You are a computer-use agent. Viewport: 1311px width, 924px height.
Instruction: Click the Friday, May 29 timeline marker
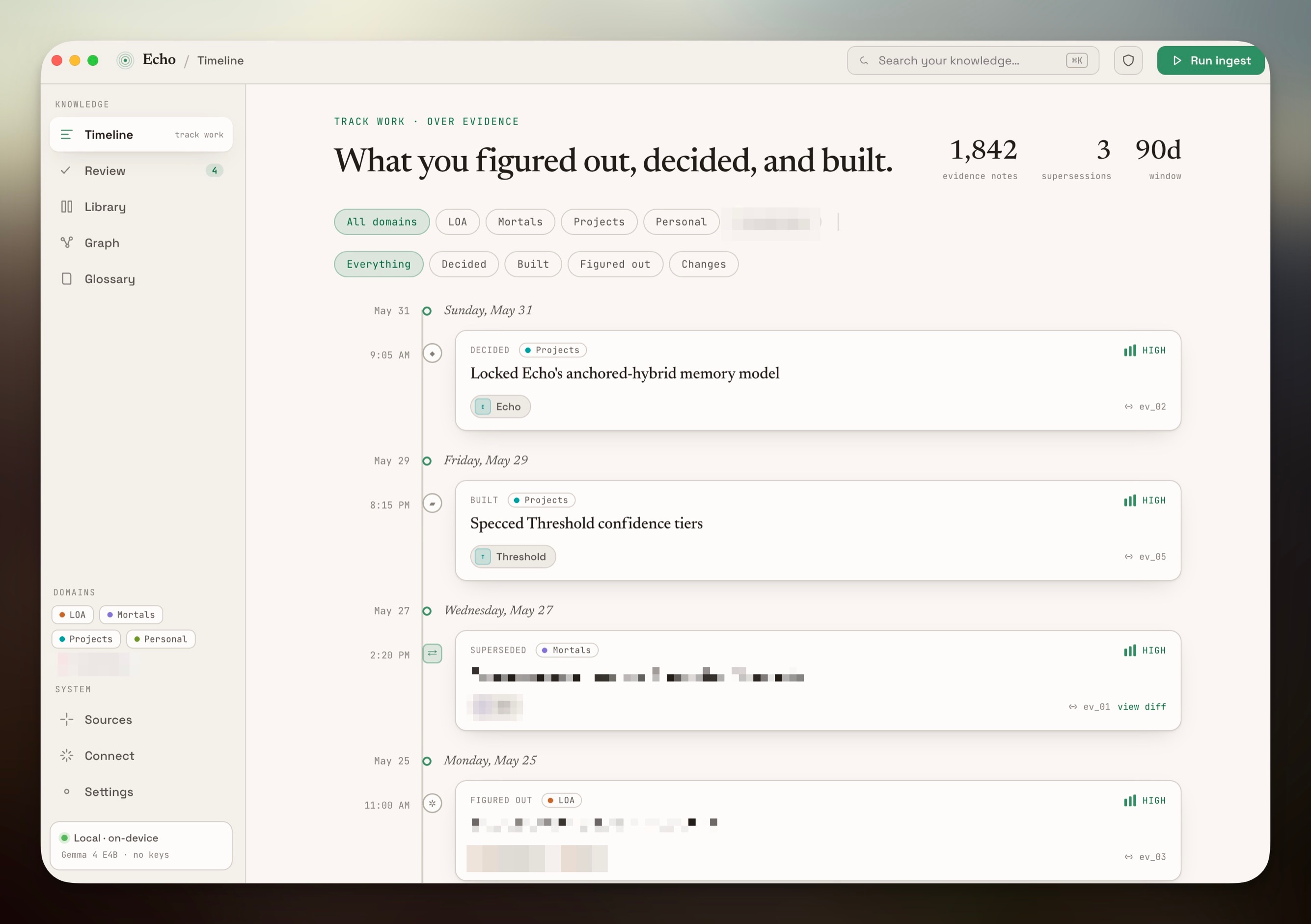427,461
